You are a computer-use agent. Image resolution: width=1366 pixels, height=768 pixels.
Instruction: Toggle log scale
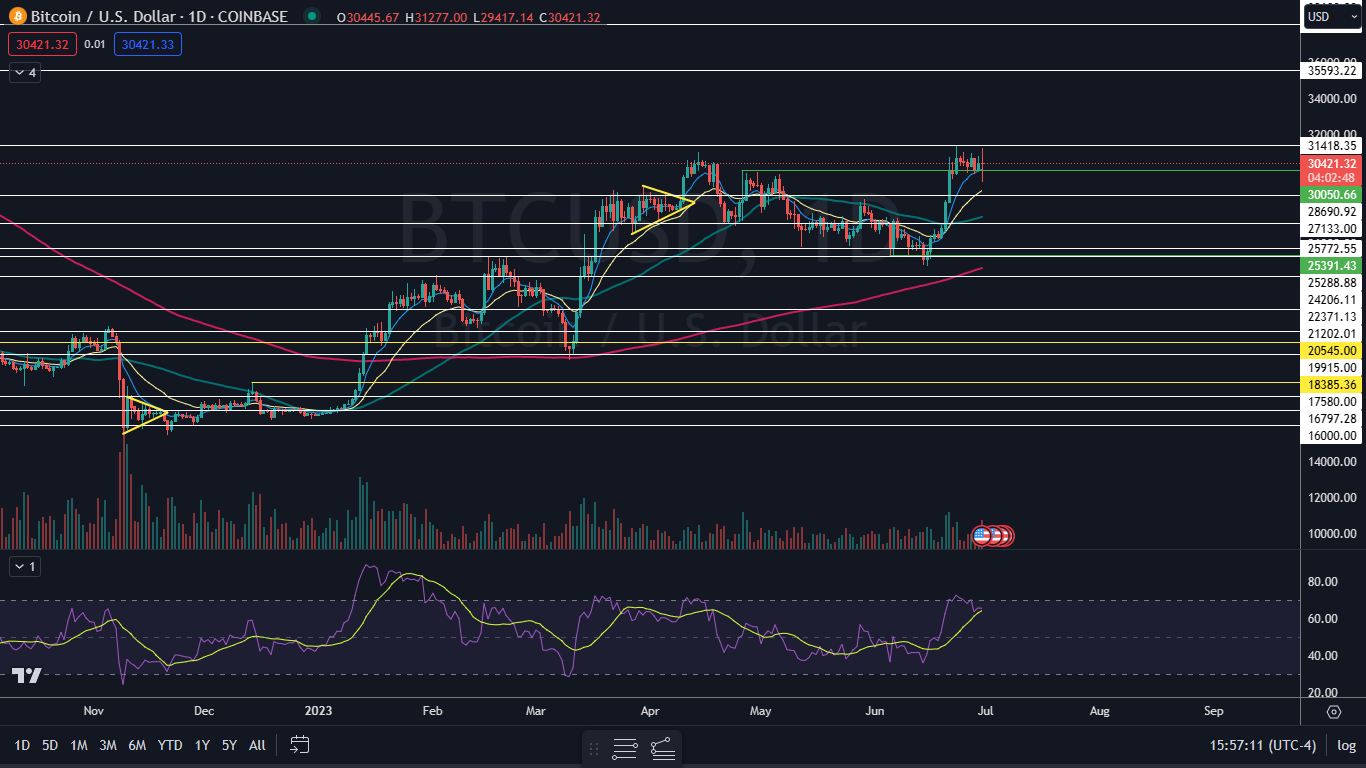tap(1346, 745)
